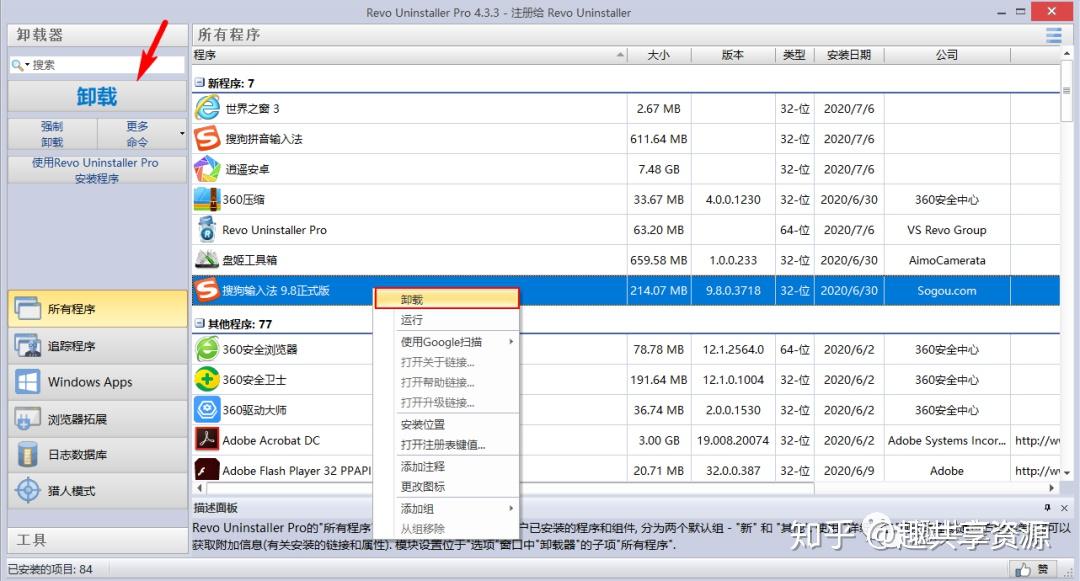The width and height of the screenshot is (1080, 581).
Task: Close the 描述面板 description panel
Action: [1064, 508]
